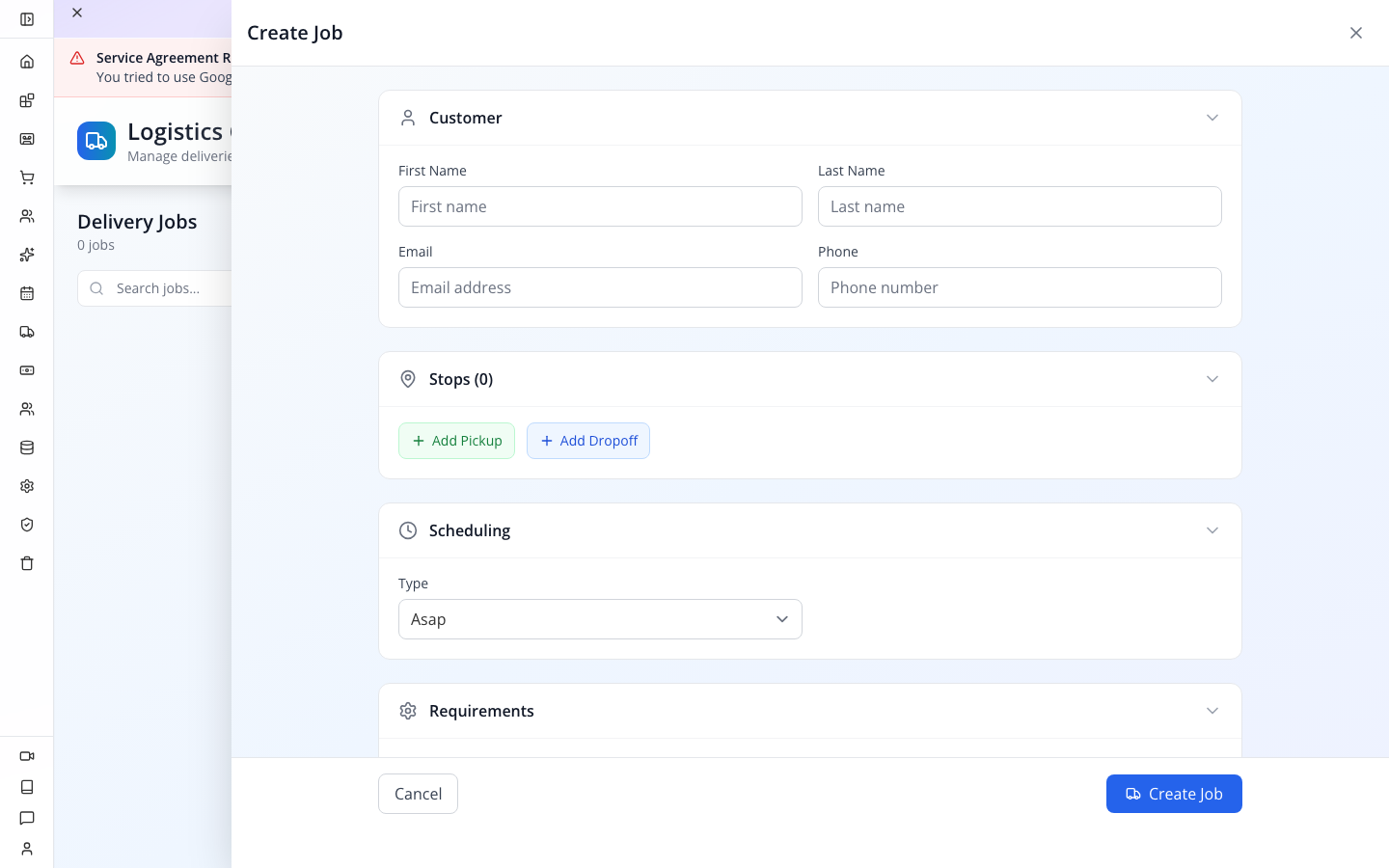Open the trash icon in sidebar

pyautogui.click(x=27, y=563)
